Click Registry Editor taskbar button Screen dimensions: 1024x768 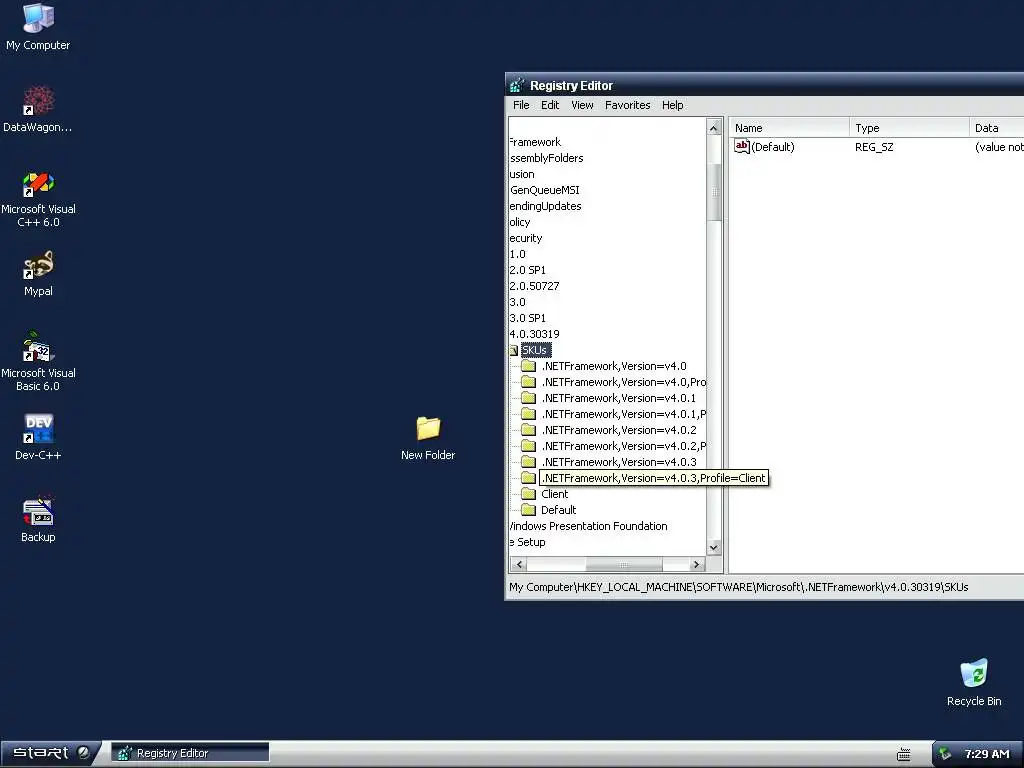coord(190,753)
